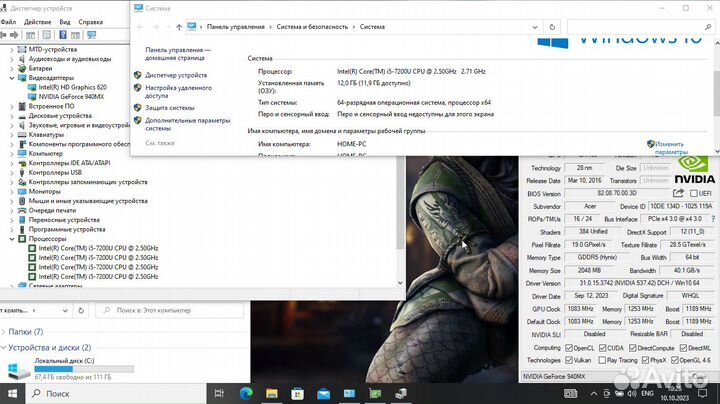Viewport: 720px width, 404px height.
Task: Click the blue Help icon in Device Manager toolbar
Action: coord(63,35)
